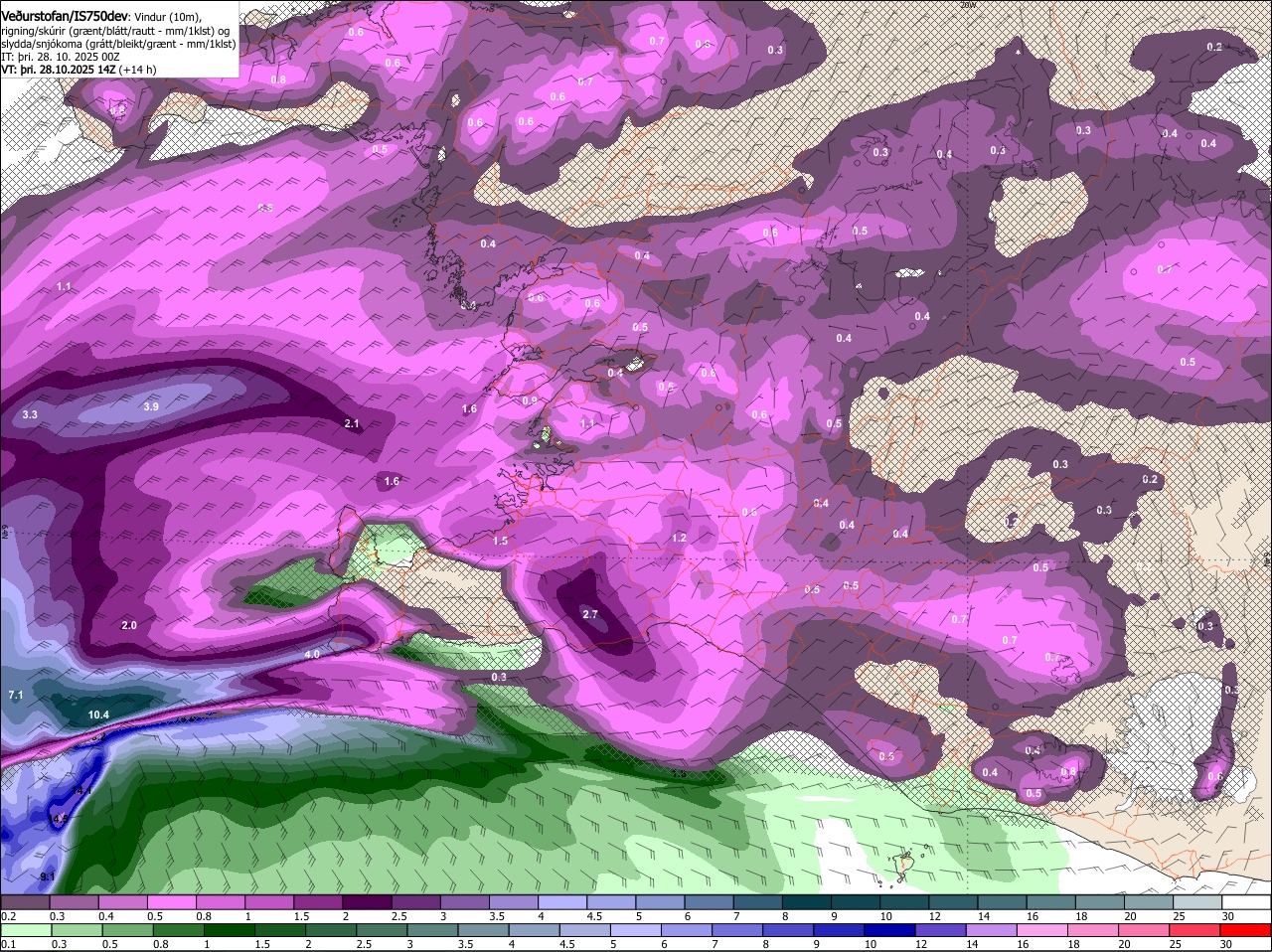Click the 2.7 value in the dark purple core
The width and height of the screenshot is (1272, 952).
[590, 614]
